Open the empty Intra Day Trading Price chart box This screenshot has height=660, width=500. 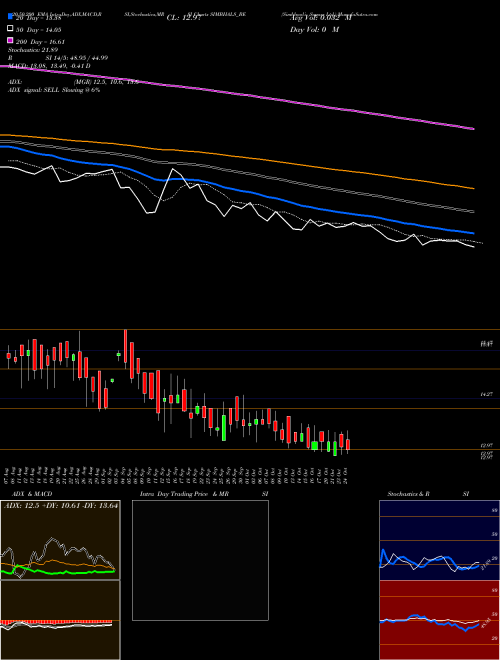[x=200, y=560]
